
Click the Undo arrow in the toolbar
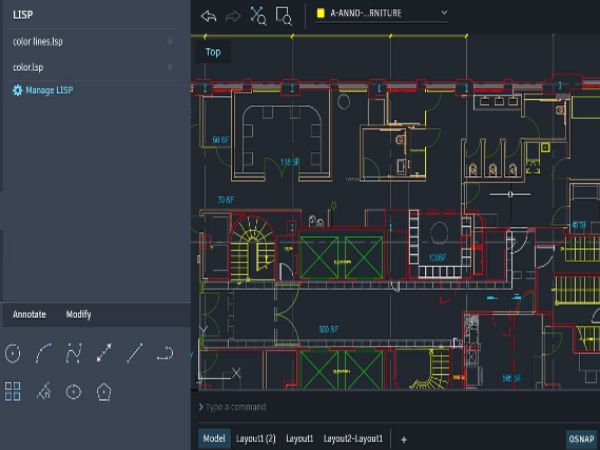pyautogui.click(x=209, y=16)
